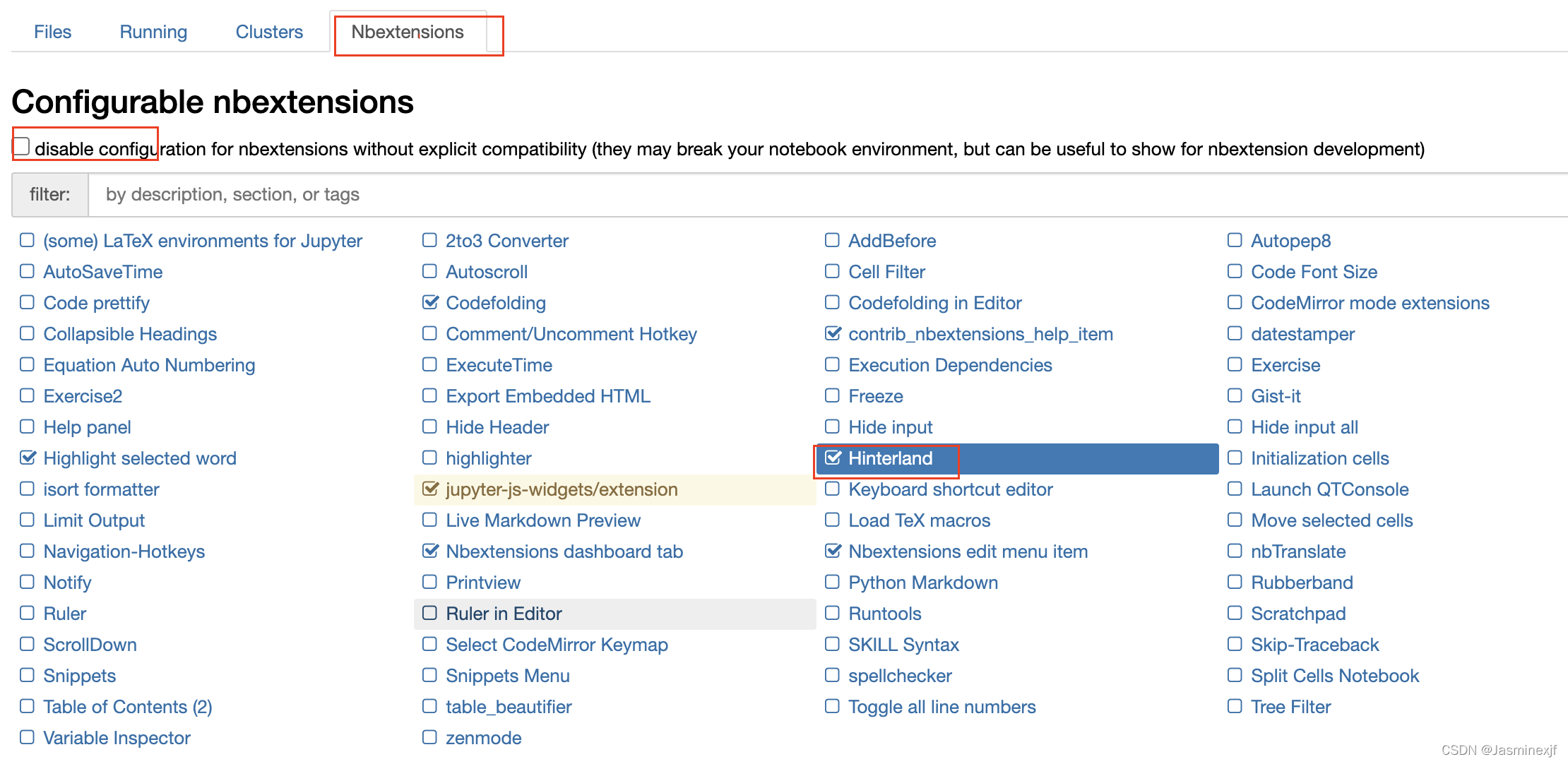Check the Variable Inspector checkbox

pyautogui.click(x=27, y=737)
